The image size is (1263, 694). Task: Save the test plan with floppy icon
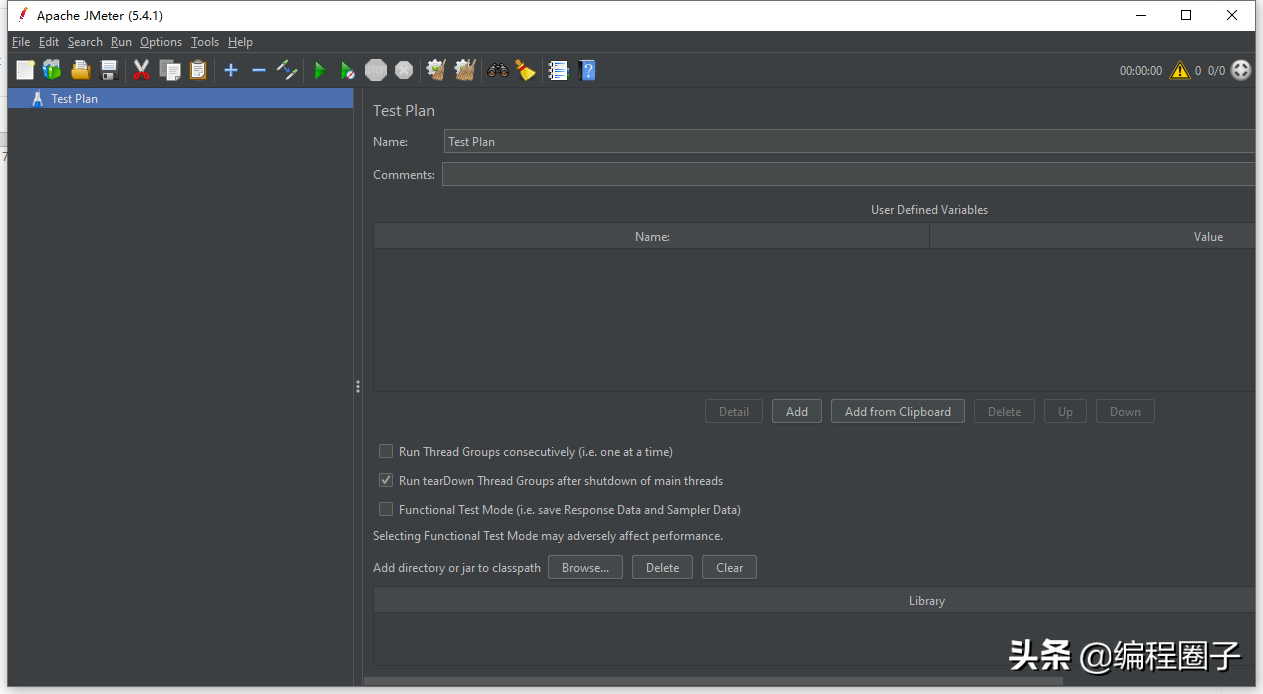tap(109, 70)
